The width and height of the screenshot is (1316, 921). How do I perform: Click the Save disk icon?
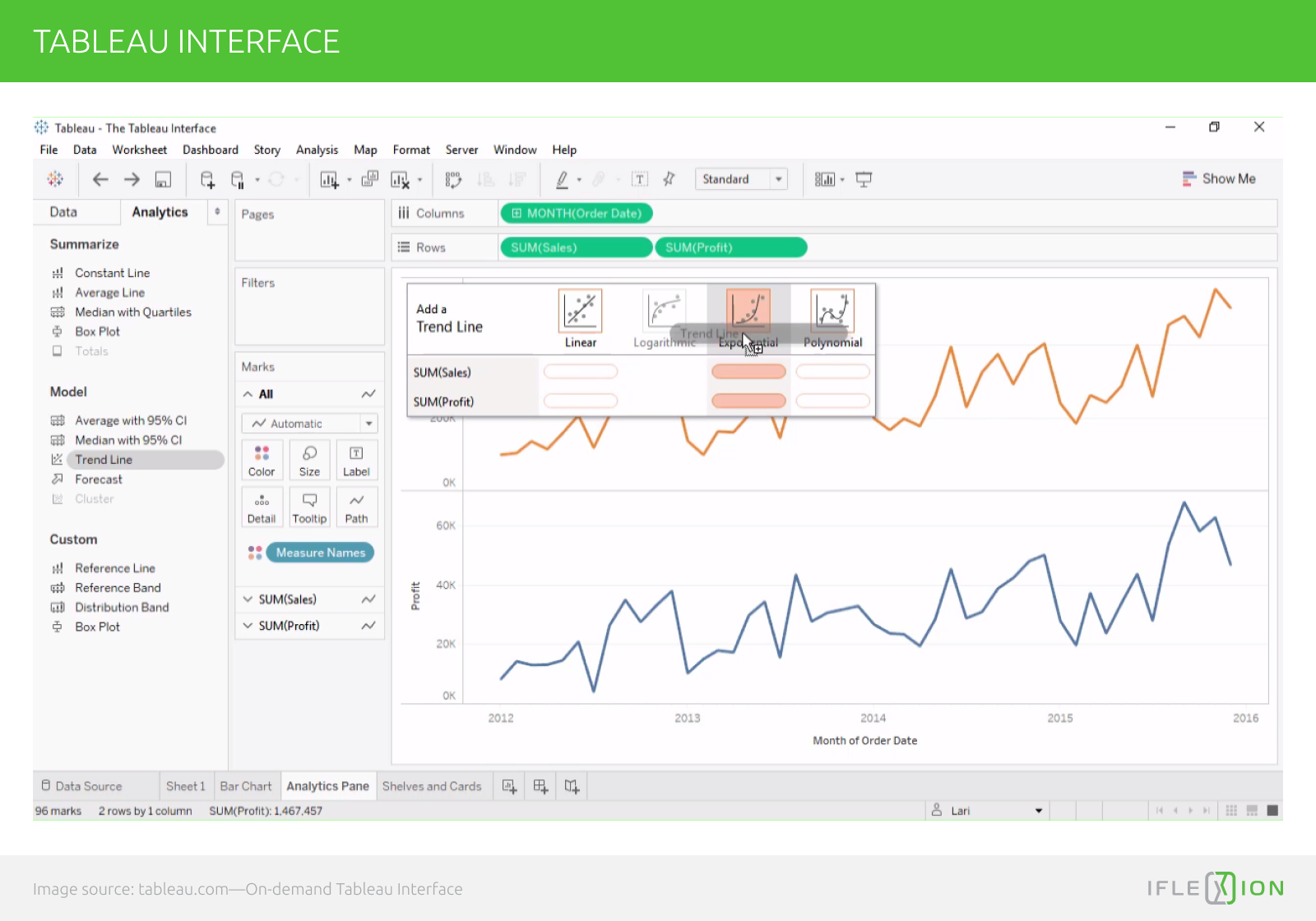click(164, 179)
